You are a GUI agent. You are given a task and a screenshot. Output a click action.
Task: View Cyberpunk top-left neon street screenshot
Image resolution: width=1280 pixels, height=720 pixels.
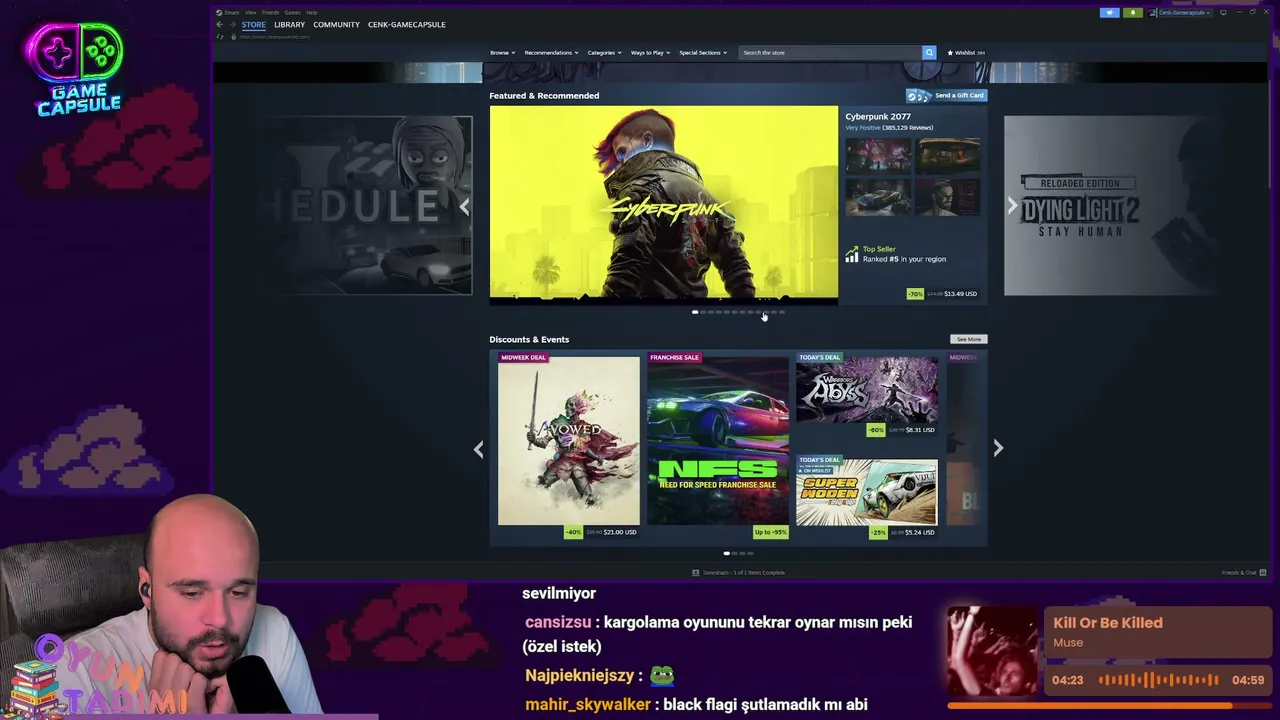pos(878,155)
